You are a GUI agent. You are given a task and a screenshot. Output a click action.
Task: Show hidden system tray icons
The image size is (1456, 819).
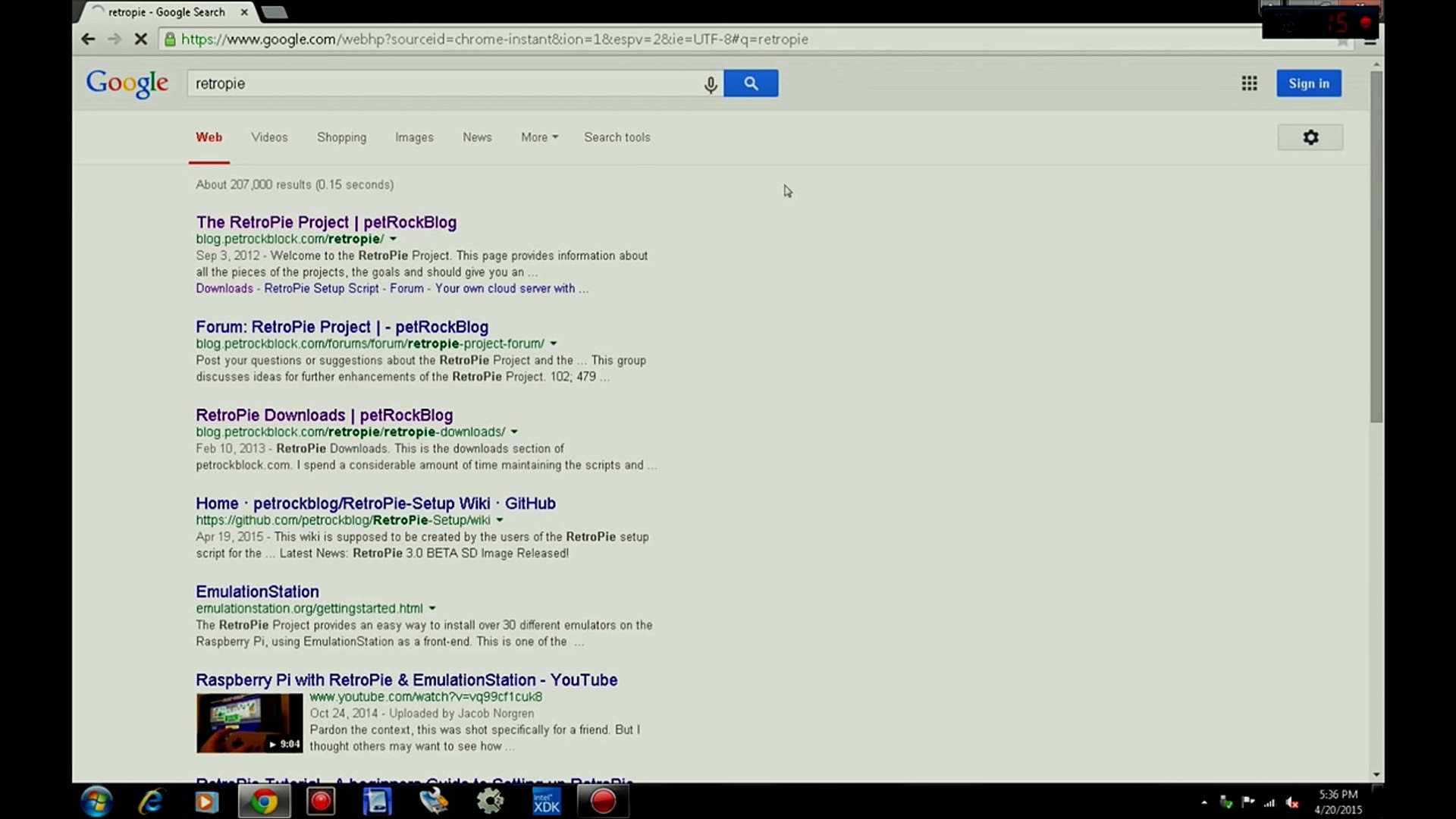tap(1204, 802)
